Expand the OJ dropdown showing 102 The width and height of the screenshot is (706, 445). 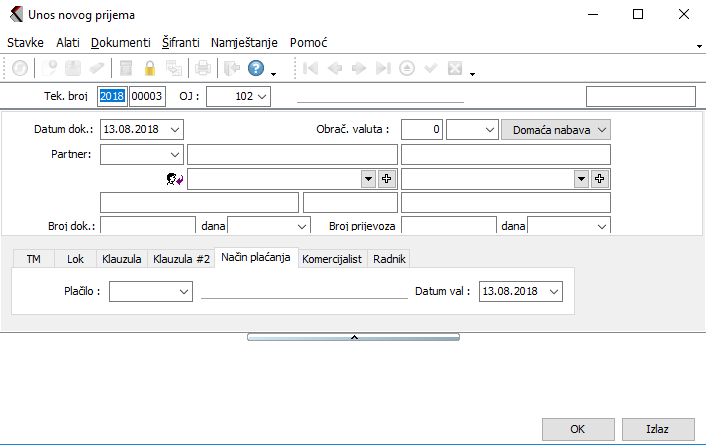[262, 96]
